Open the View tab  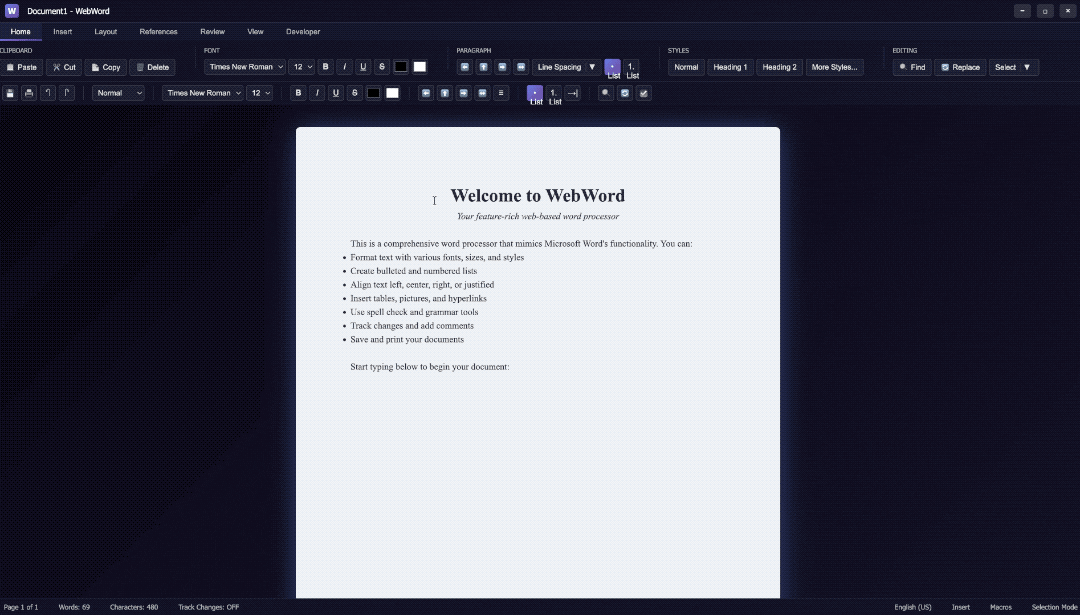(256, 32)
